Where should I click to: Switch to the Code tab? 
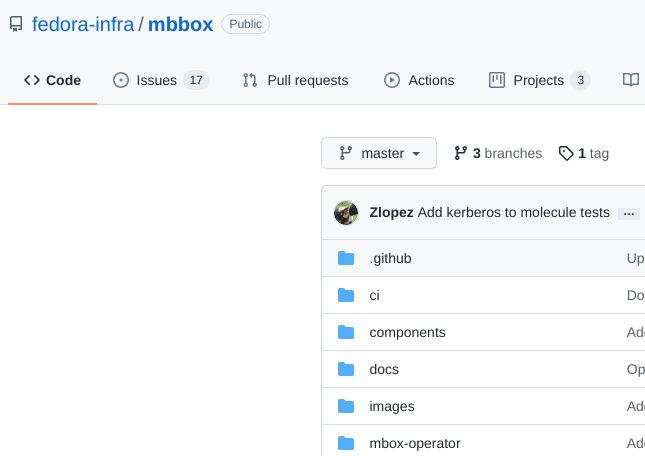[x=52, y=80]
